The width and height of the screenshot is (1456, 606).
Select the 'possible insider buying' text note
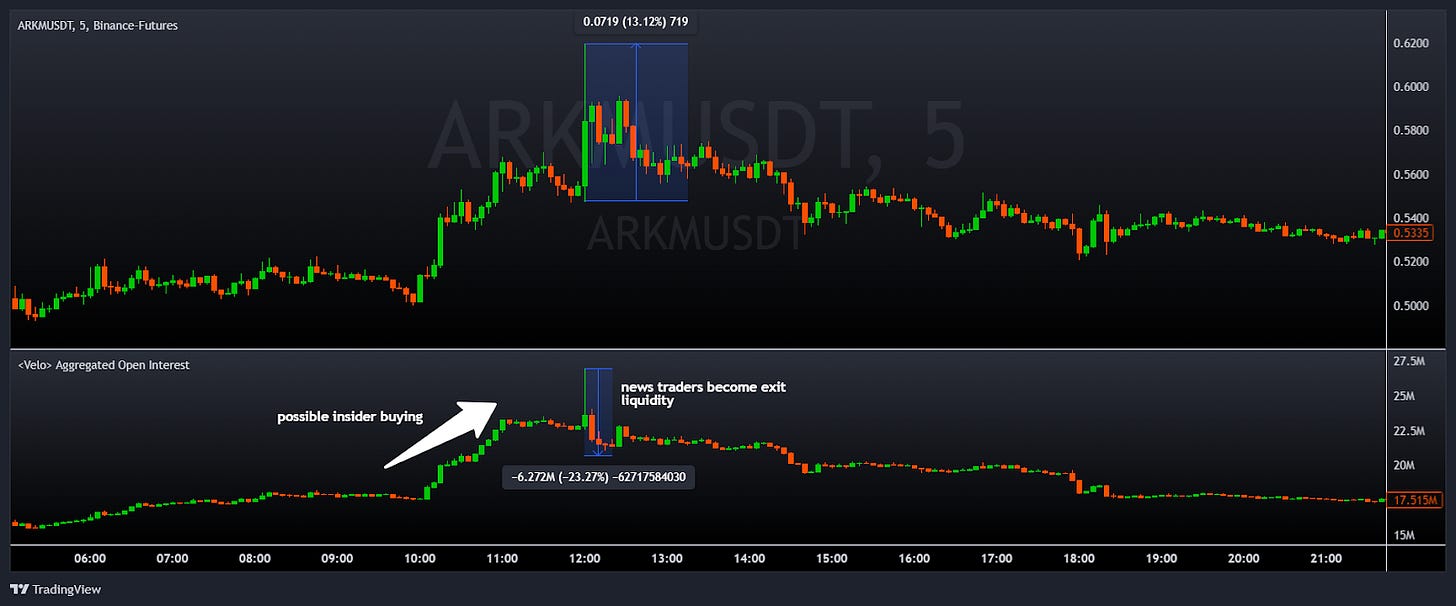coord(350,417)
